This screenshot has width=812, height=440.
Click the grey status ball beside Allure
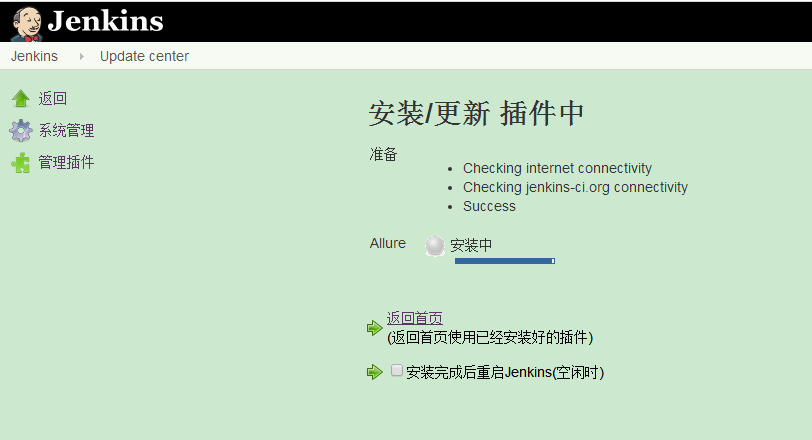coord(435,246)
